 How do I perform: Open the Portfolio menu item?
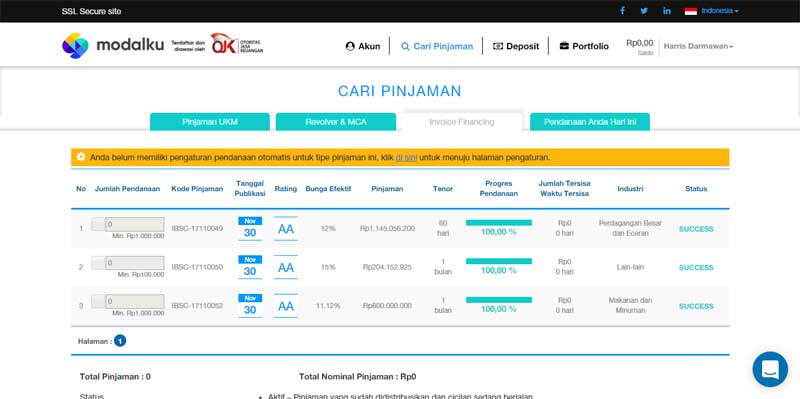[x=584, y=46]
